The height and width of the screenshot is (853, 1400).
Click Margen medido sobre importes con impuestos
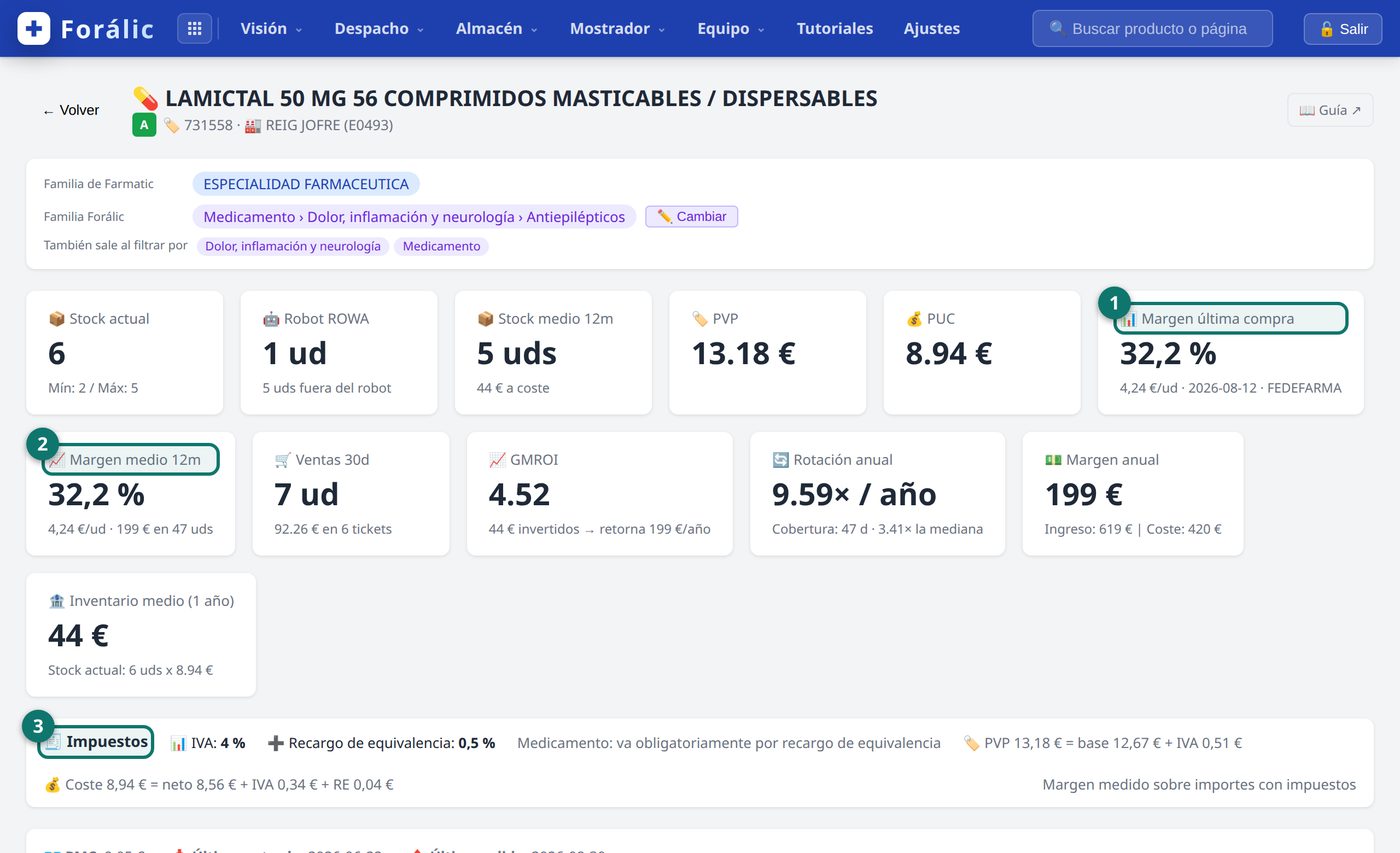[1199, 785]
